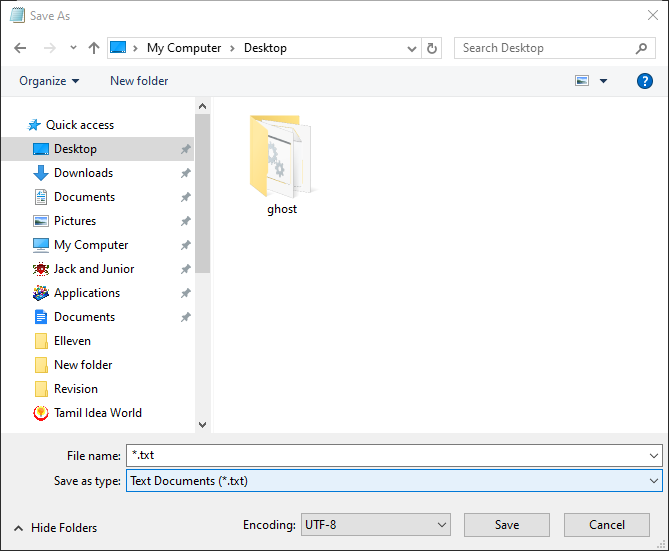Refresh the Desktop folder view
The width and height of the screenshot is (669, 551).
(432, 48)
